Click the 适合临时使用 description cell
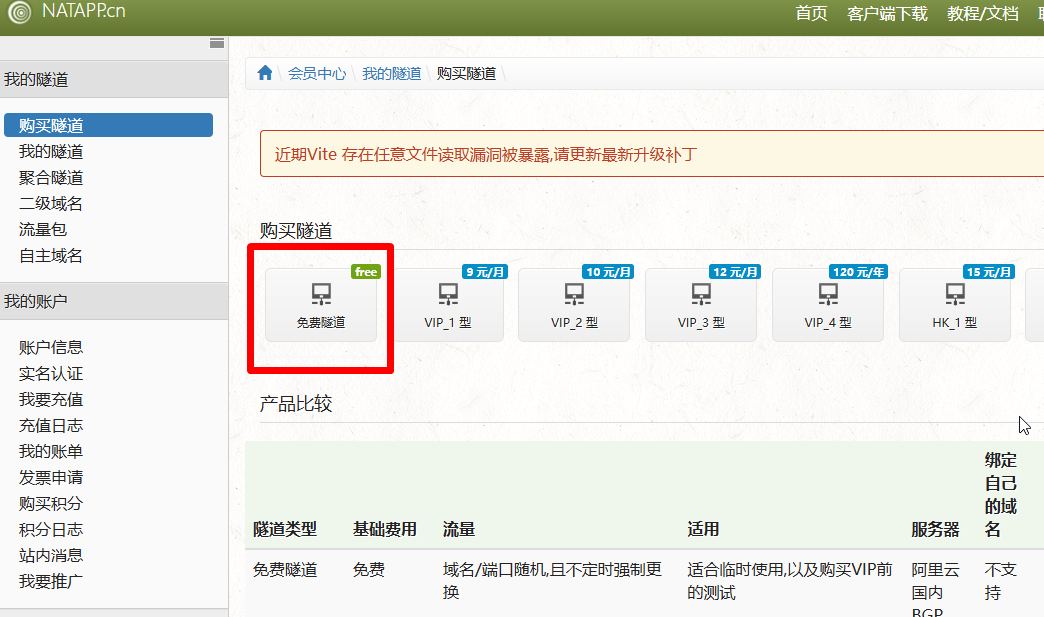The height and width of the screenshot is (617, 1044). (790, 581)
